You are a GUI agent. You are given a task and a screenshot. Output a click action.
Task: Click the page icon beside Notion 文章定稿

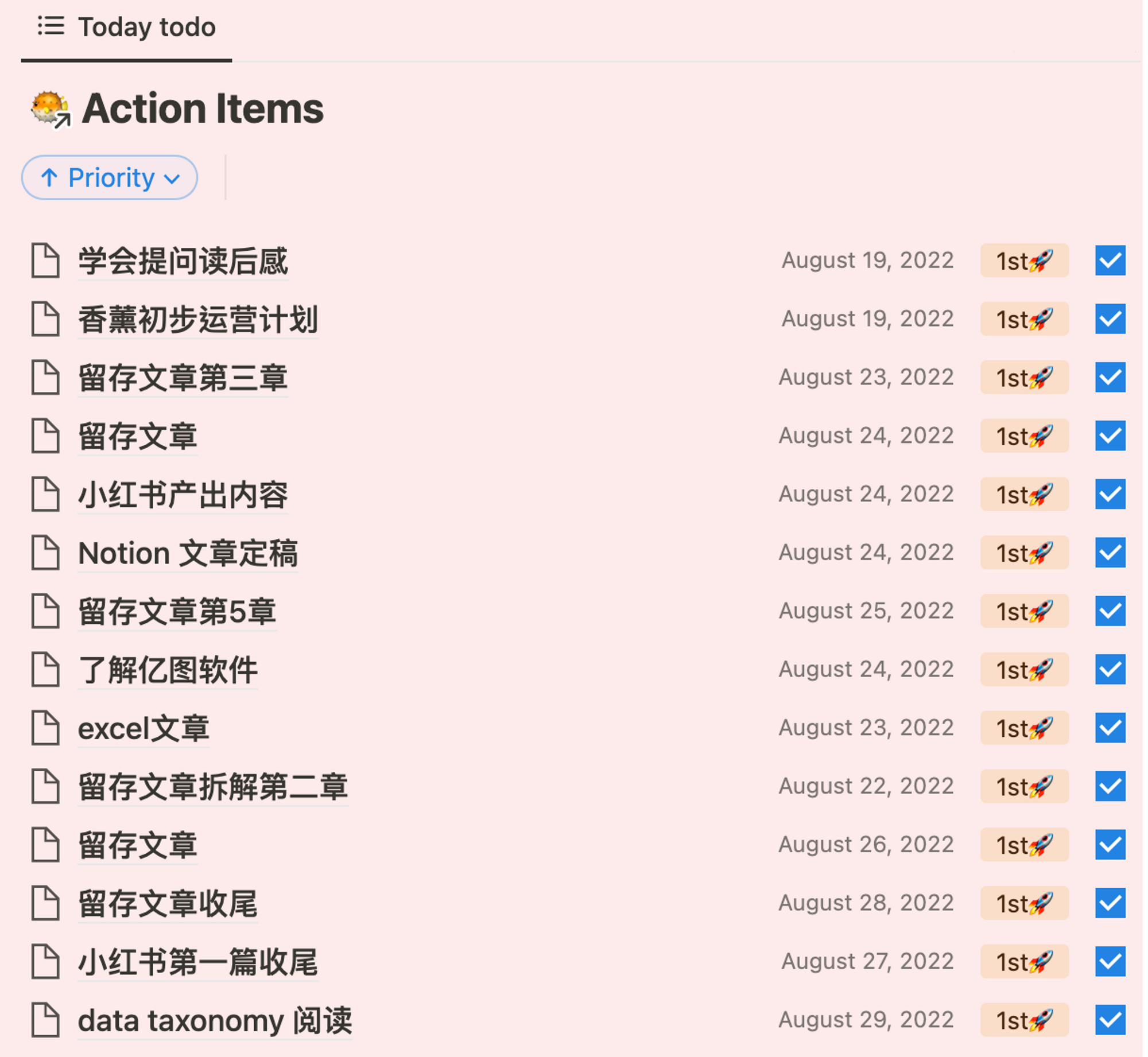point(46,553)
